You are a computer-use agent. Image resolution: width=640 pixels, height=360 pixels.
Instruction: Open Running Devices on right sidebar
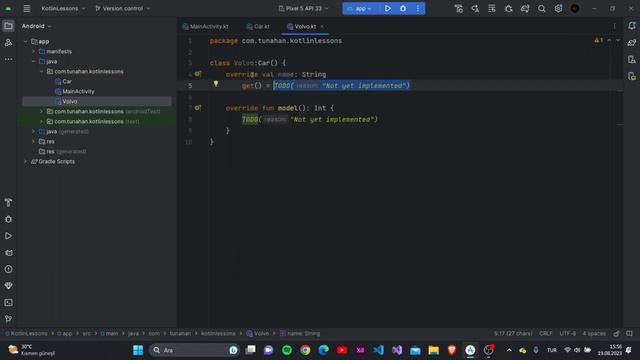point(632,76)
